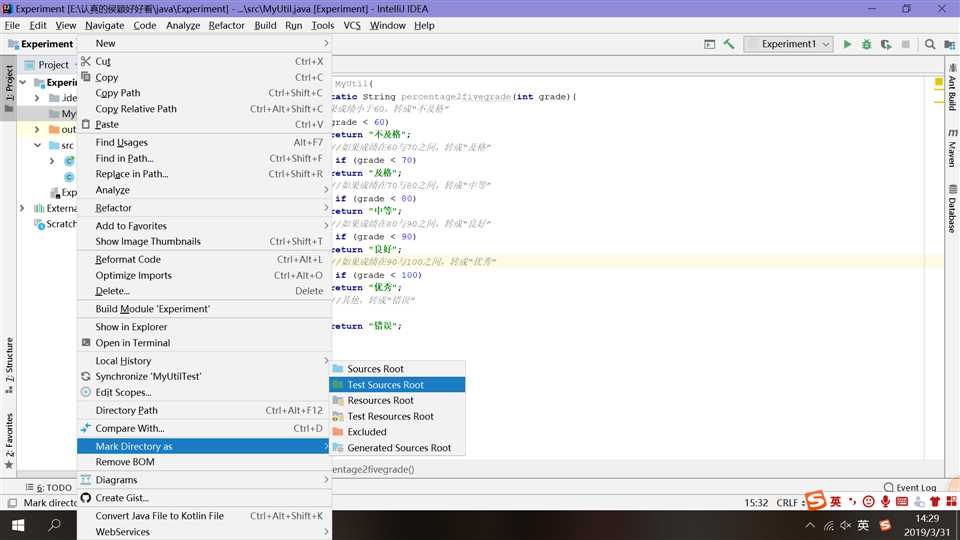This screenshot has height=540, width=960.
Task: Open the Ant Build side panel
Action: 952,88
